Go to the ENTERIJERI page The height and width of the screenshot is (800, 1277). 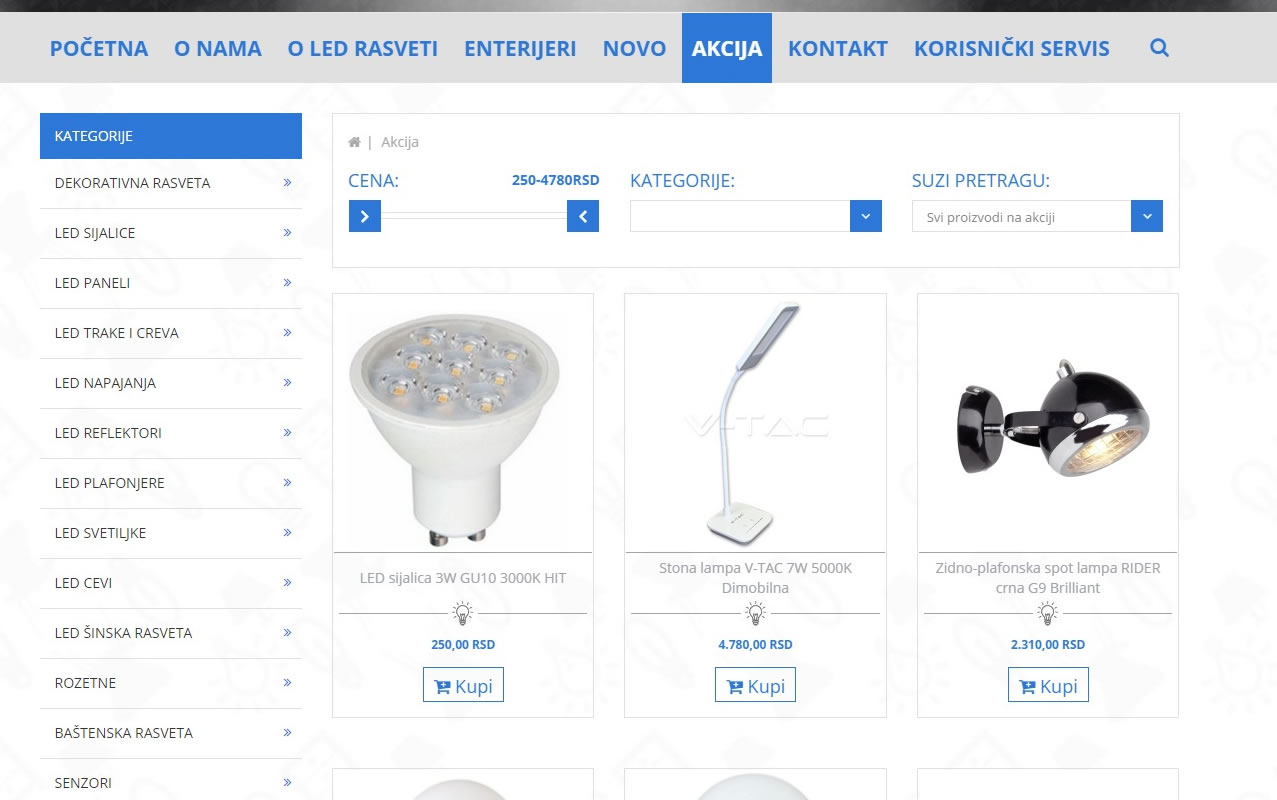tap(520, 48)
